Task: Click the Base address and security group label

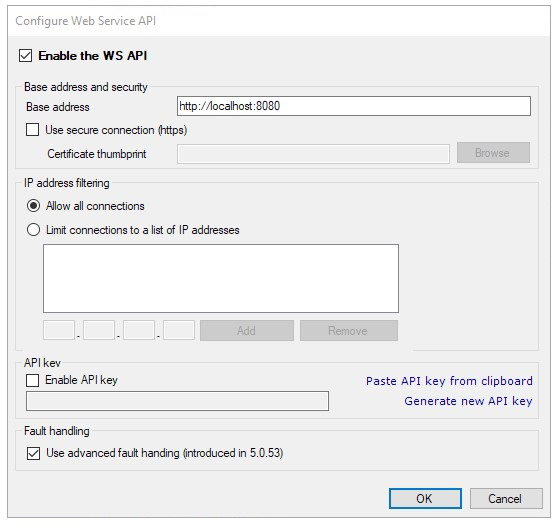Action: point(86,87)
